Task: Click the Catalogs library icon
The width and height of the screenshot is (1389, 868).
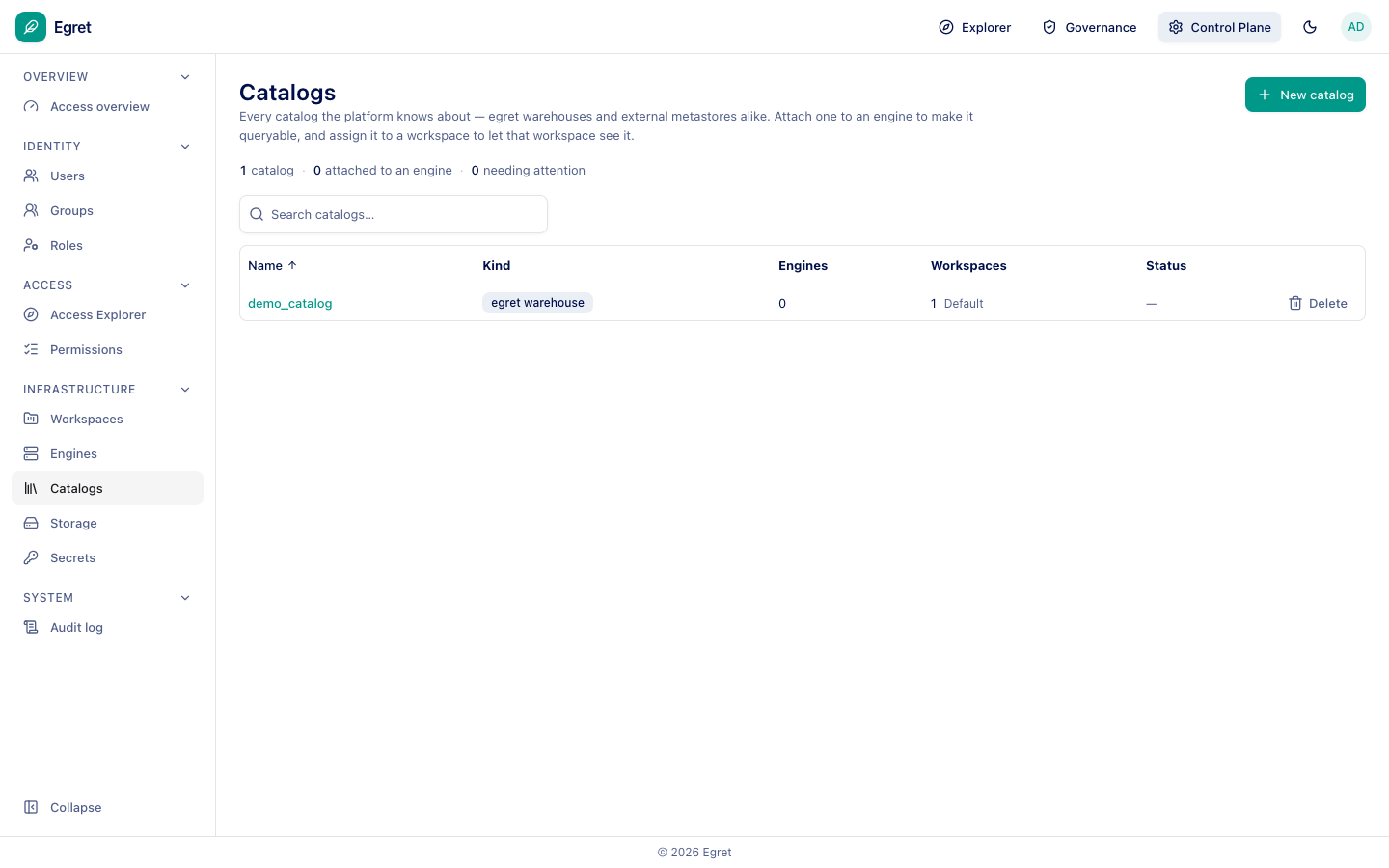Action: pyautogui.click(x=31, y=489)
